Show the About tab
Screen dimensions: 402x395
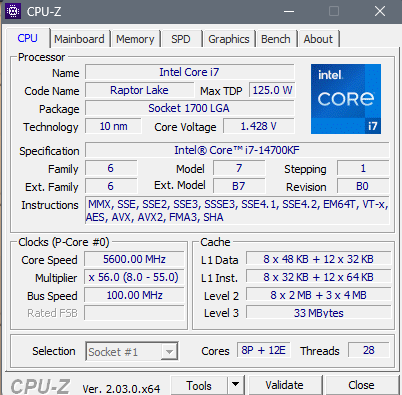coord(318,39)
